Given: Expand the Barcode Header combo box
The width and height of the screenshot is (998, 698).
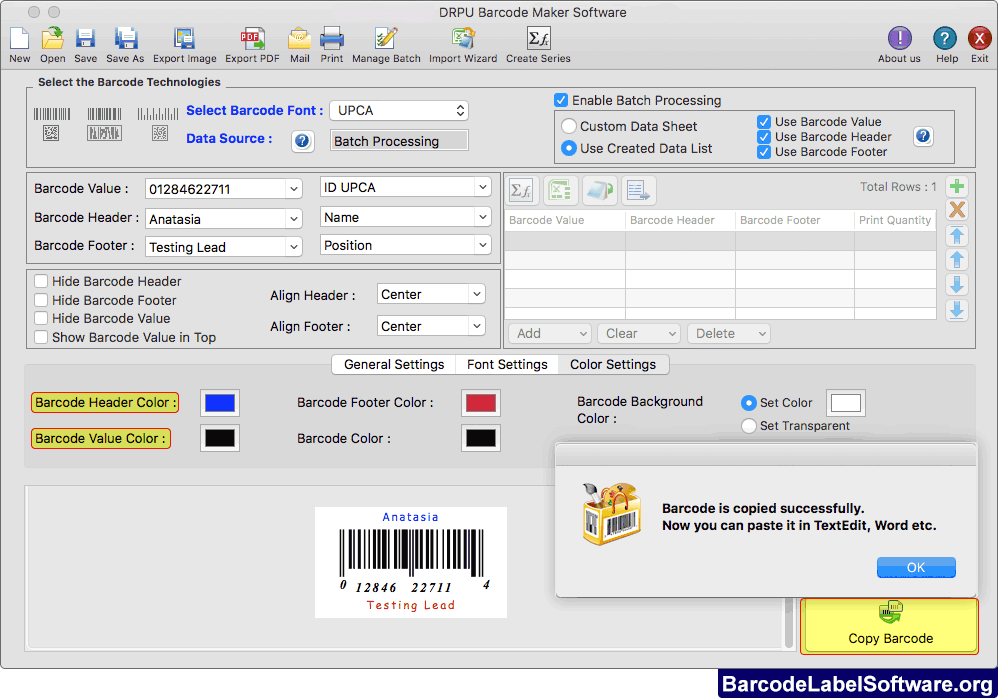Looking at the screenshot, I should tap(293, 219).
